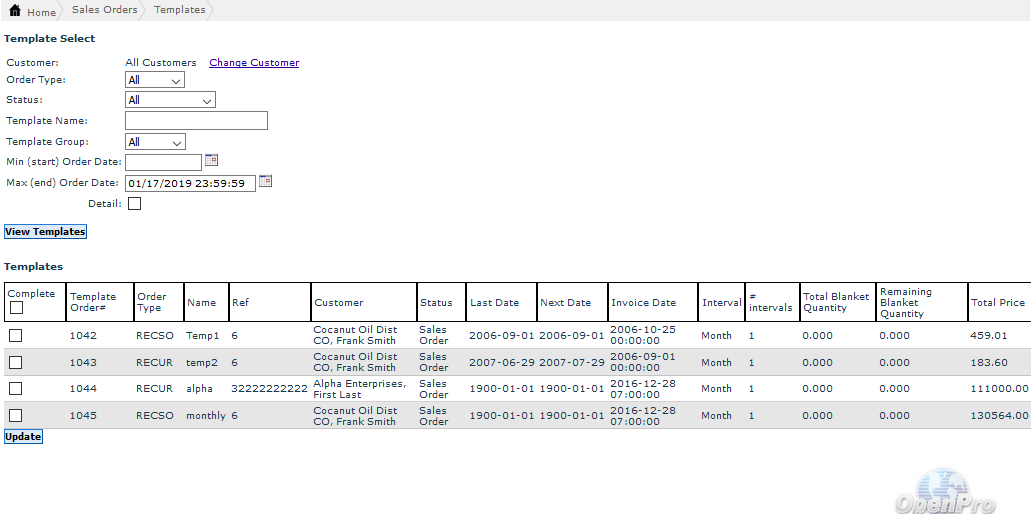Mark template order 1042 as complete

point(16,335)
